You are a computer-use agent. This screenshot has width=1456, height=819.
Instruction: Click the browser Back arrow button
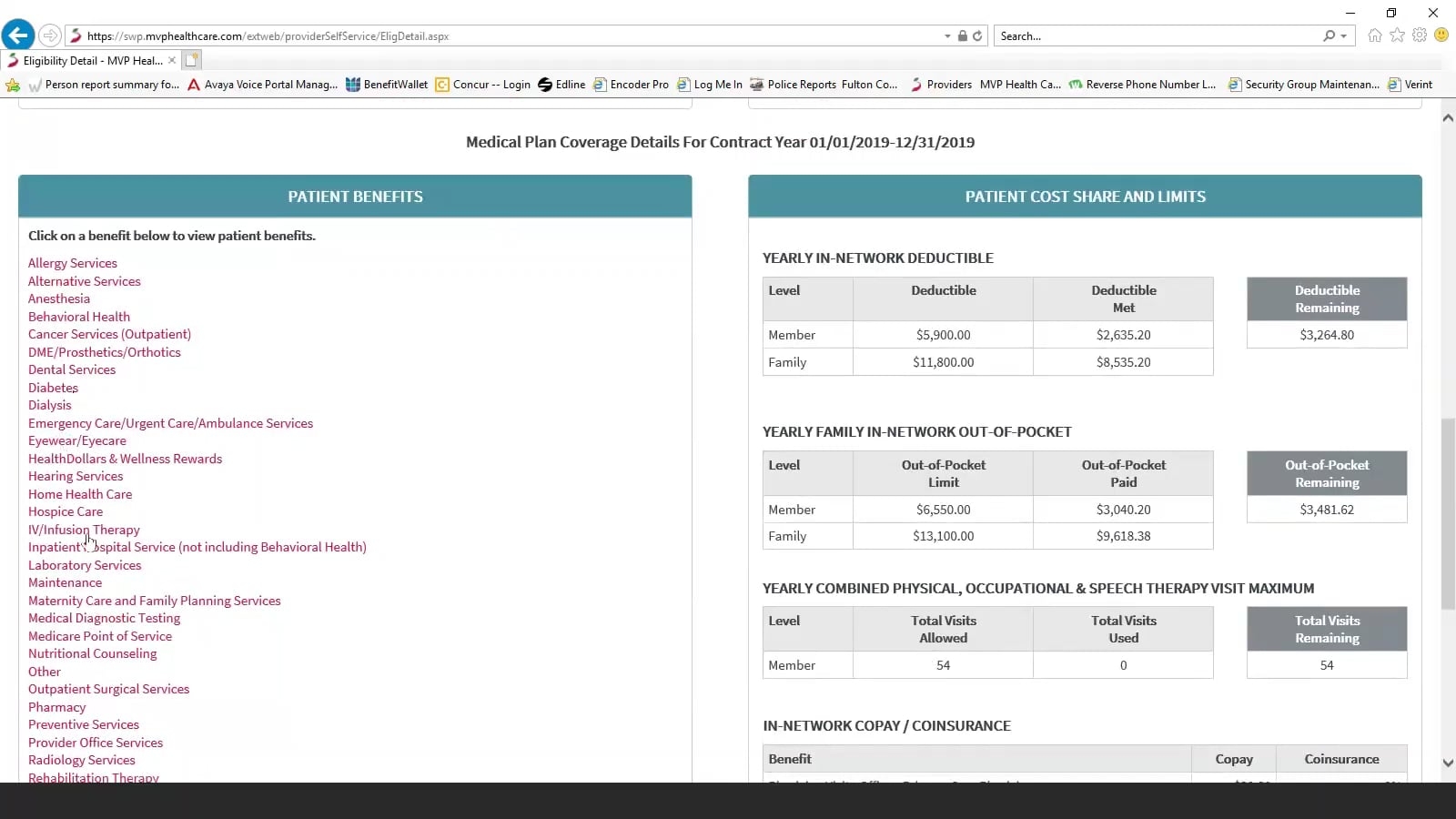(17, 35)
